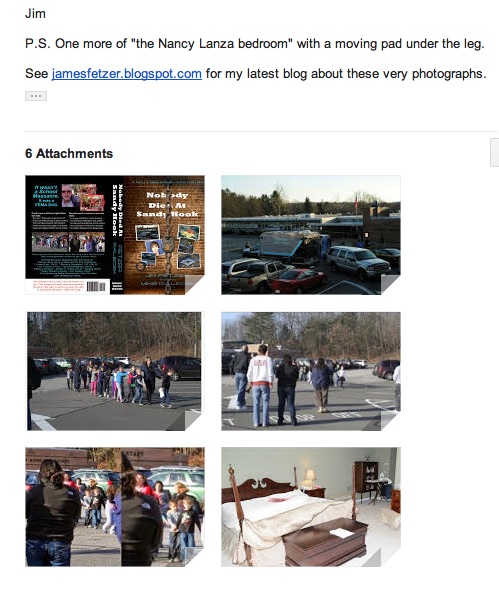499x592 pixels.
Task: Click the partially visible button beside attachments header
Action: [x=494, y=152]
